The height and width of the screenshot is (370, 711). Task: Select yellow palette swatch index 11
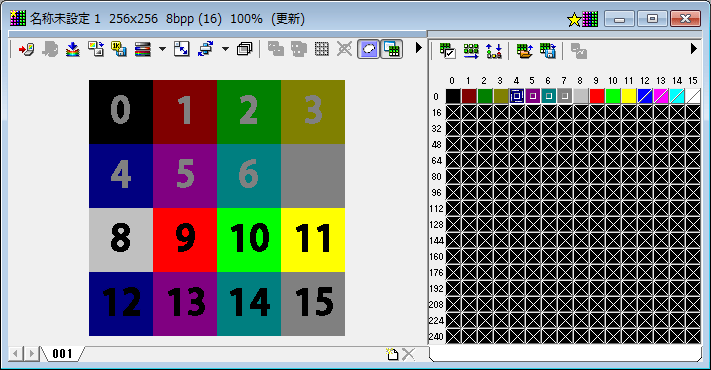tap(628, 96)
